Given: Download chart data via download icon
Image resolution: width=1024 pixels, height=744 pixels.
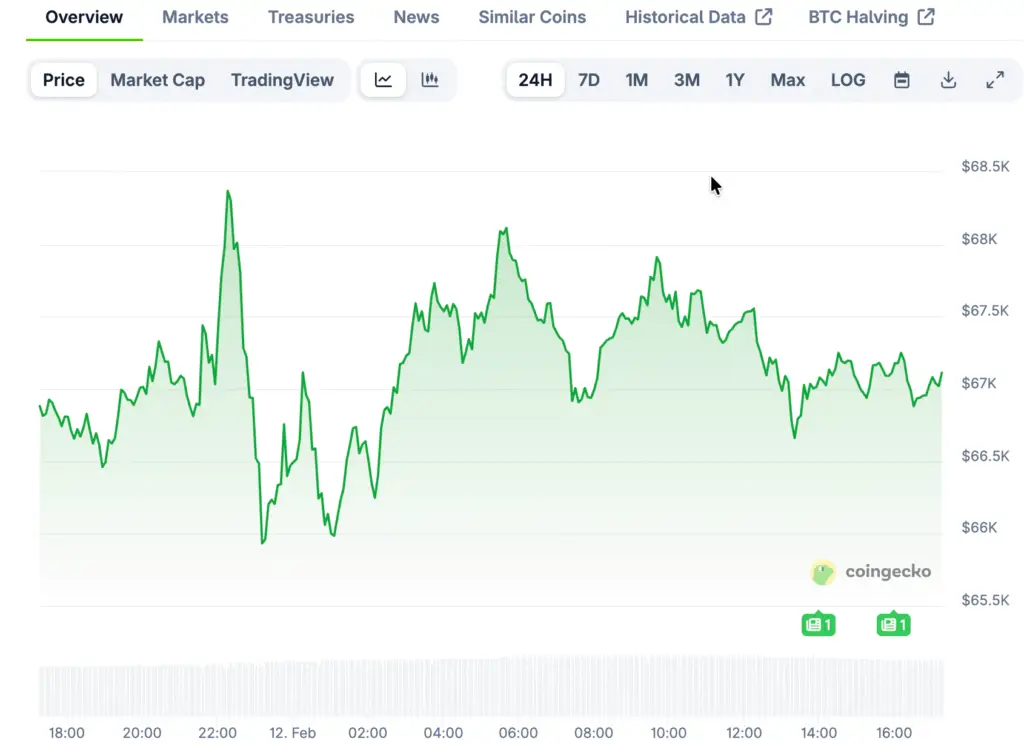Looking at the screenshot, I should click(949, 80).
